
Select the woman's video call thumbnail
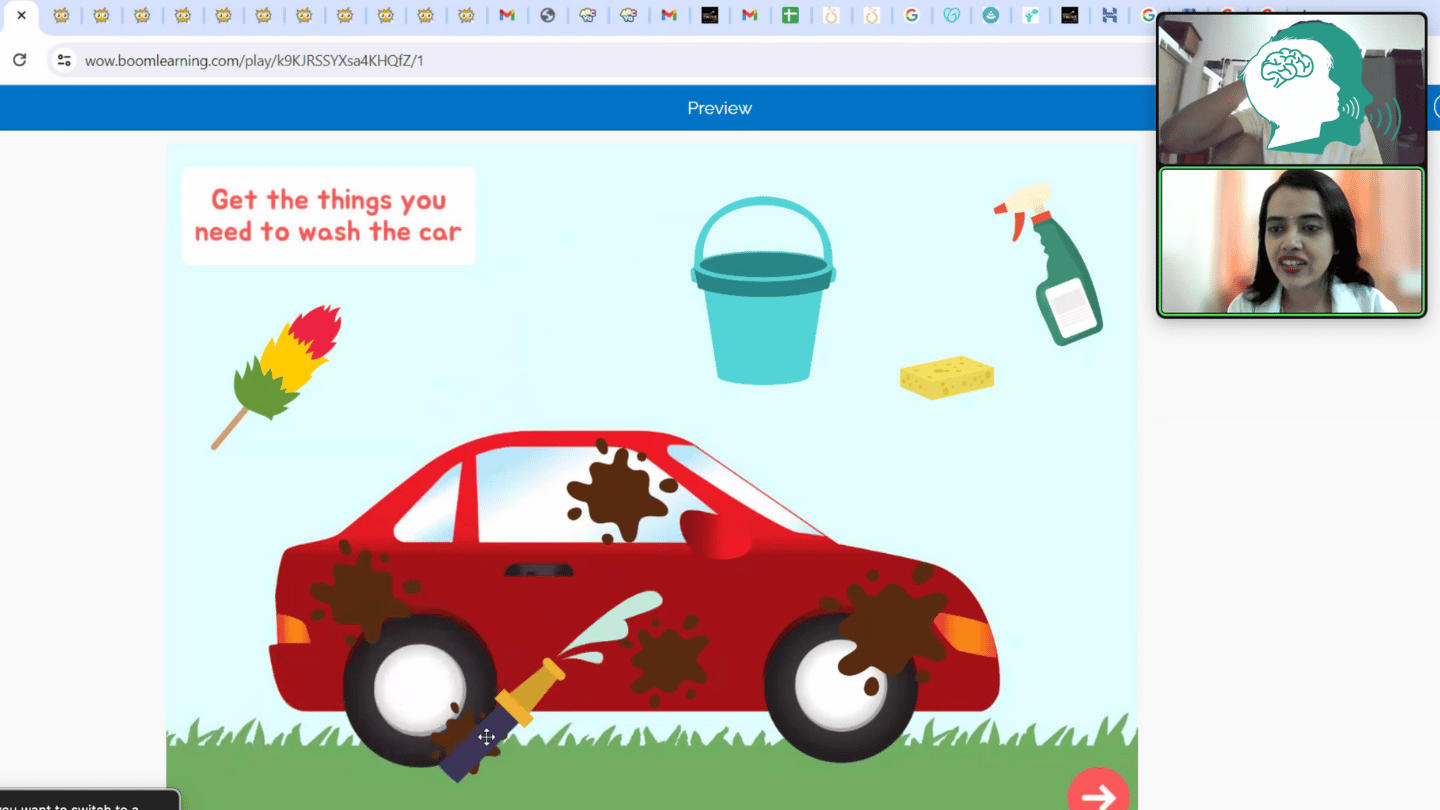tap(1291, 241)
